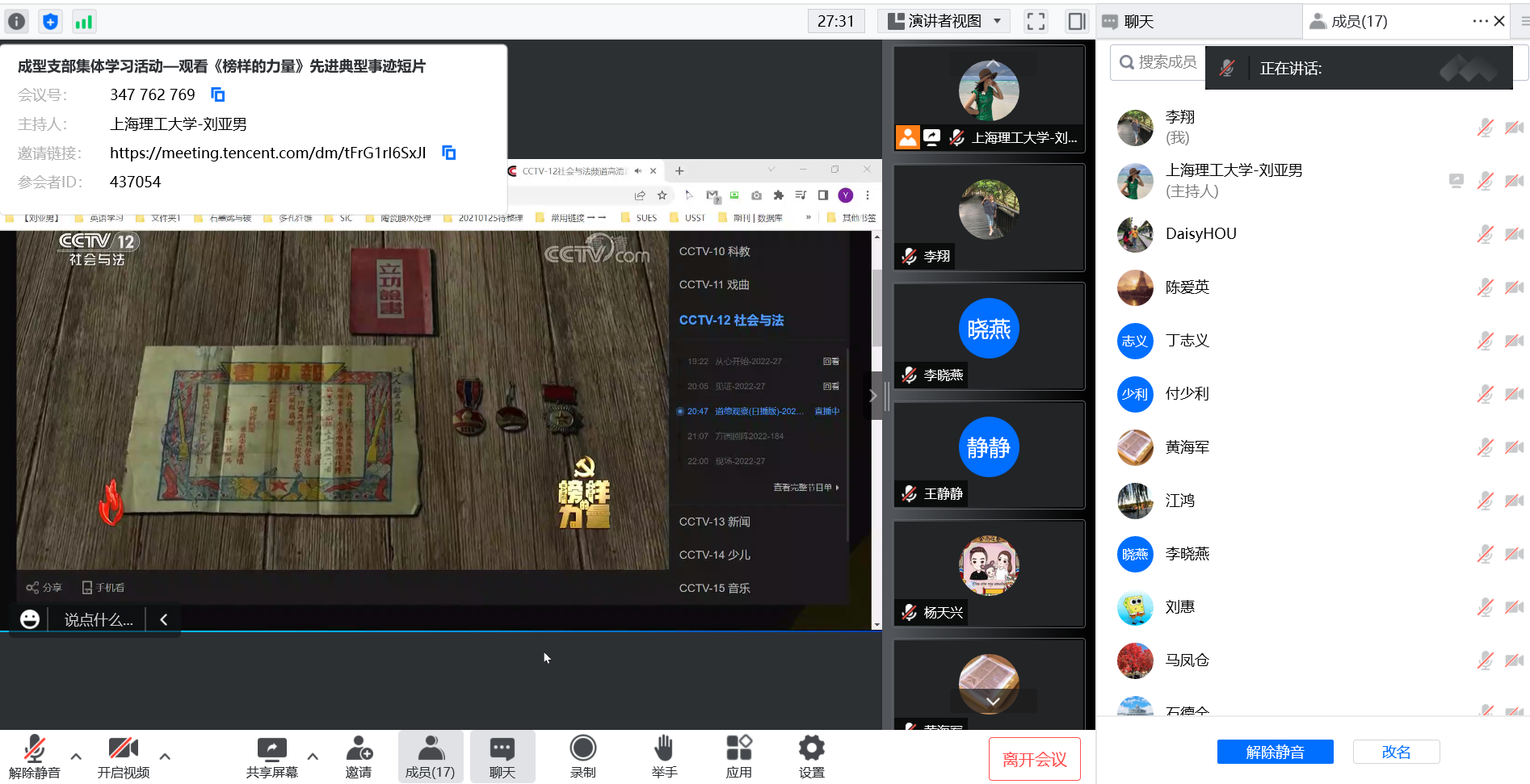Select CCTV-13 新闻 channel
This screenshot has width=1530, height=784.
tap(715, 522)
